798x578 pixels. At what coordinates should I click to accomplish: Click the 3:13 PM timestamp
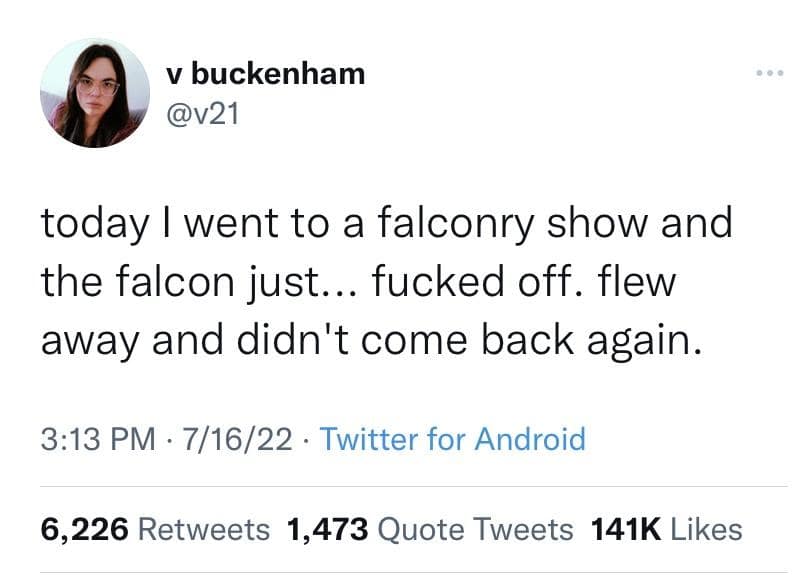pos(98,439)
